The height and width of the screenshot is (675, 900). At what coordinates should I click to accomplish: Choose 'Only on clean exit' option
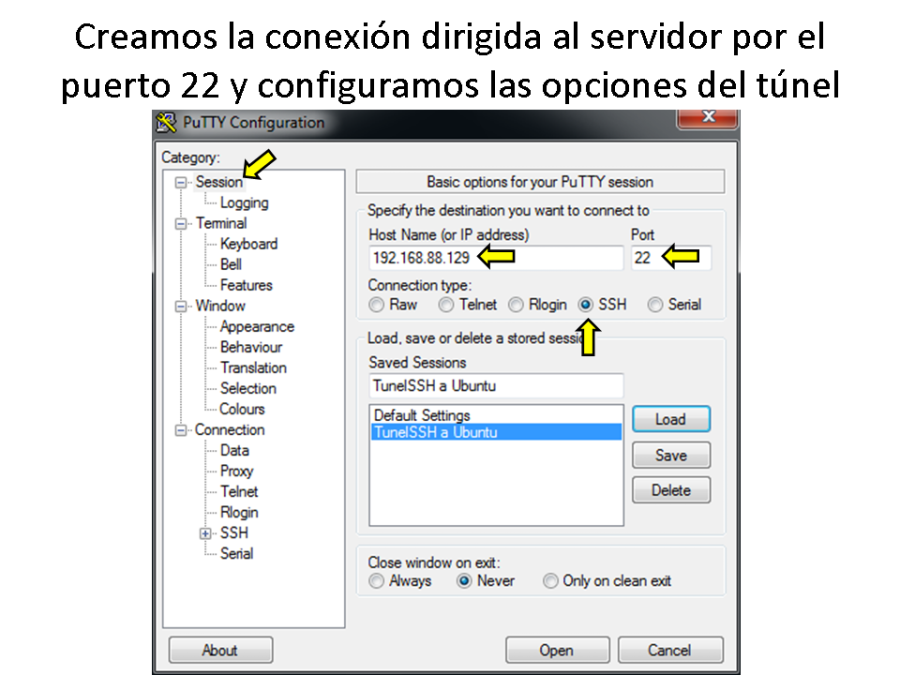(x=550, y=581)
